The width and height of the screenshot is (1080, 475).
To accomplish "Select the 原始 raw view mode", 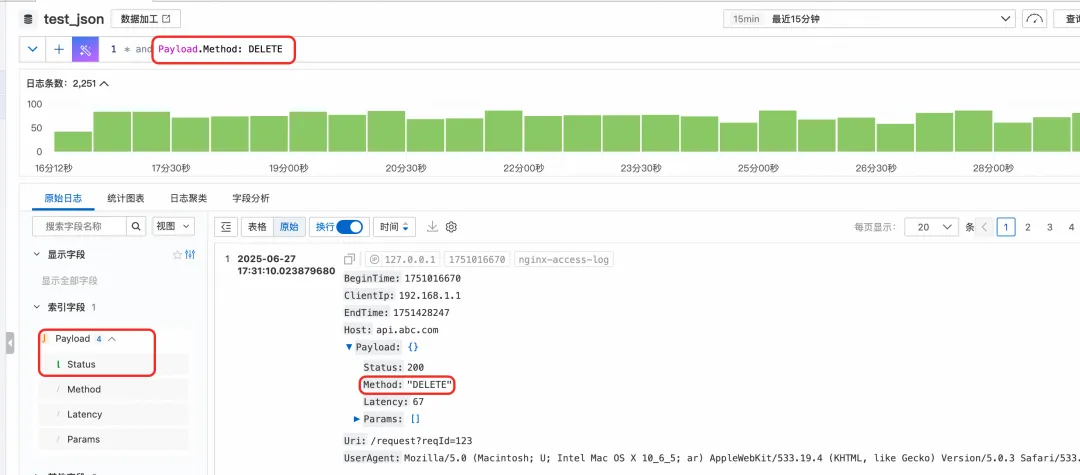I will pyautogui.click(x=288, y=227).
